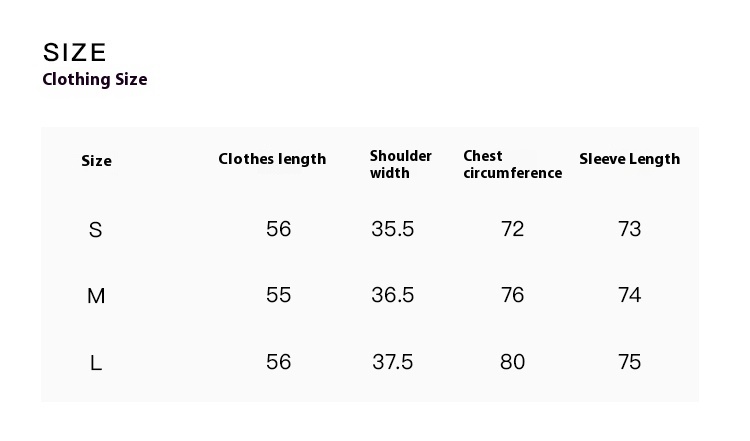Click the S size row label
Image resolution: width=750 pixels, height=441 pixels.
click(x=96, y=230)
